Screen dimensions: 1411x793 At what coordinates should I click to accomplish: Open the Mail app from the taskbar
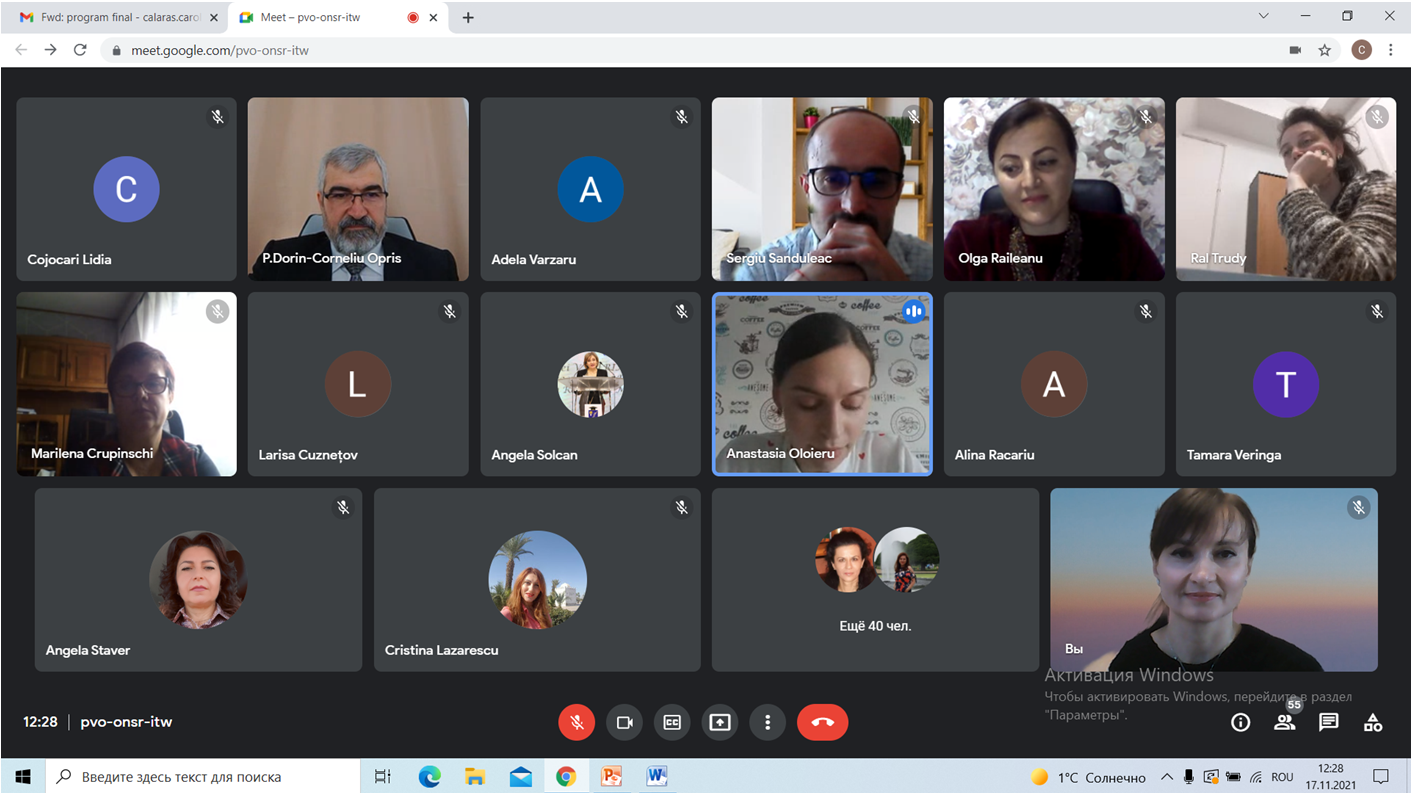coord(520,776)
